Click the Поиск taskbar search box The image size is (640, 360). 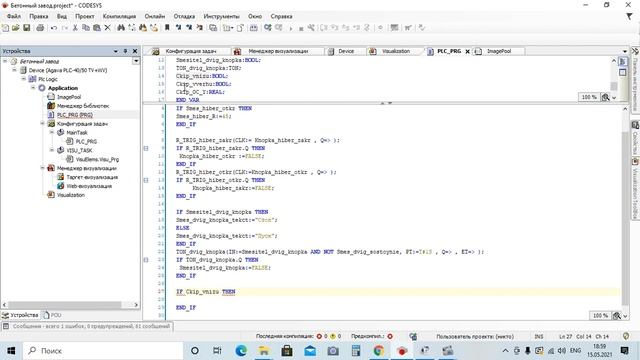pyautogui.click(x=104, y=351)
